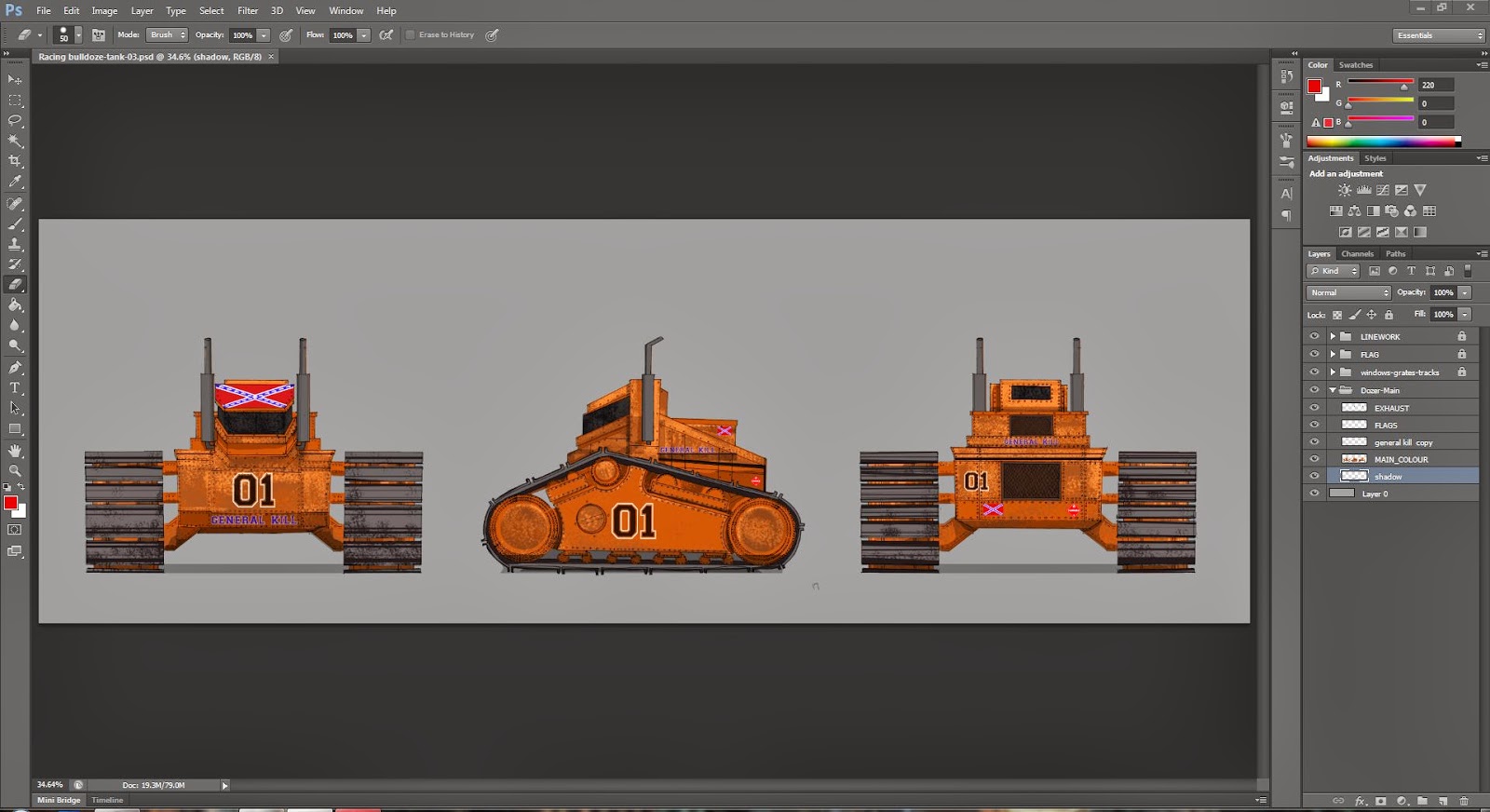Select the Magic Wand tool
Image resolution: width=1490 pixels, height=812 pixels.
point(15,142)
